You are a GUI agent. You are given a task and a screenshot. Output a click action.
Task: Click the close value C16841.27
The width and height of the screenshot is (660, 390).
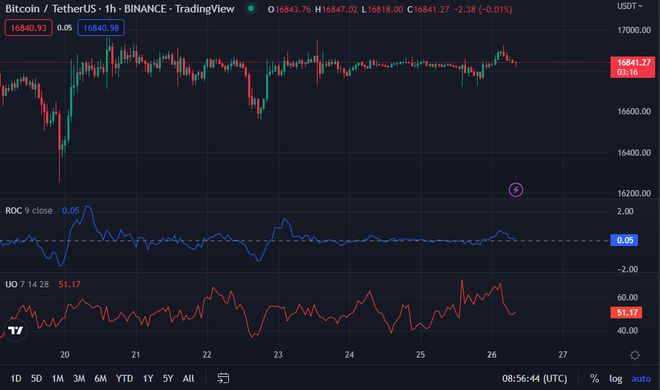click(428, 9)
